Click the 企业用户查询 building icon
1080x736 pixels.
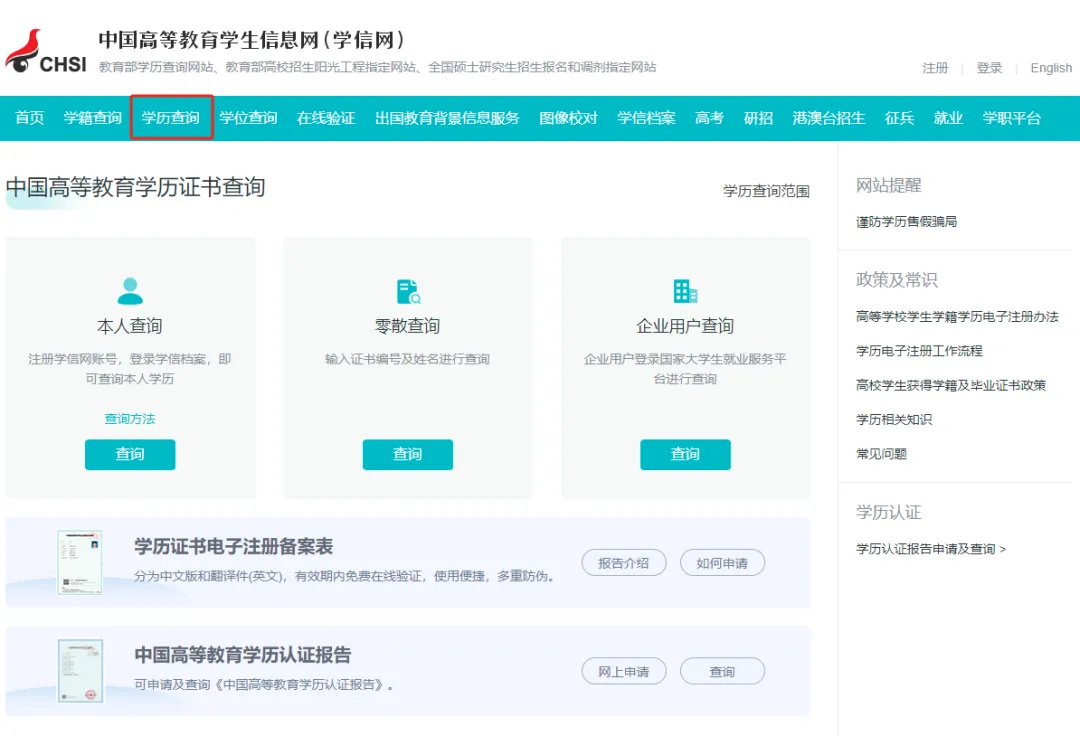pyautogui.click(x=685, y=291)
